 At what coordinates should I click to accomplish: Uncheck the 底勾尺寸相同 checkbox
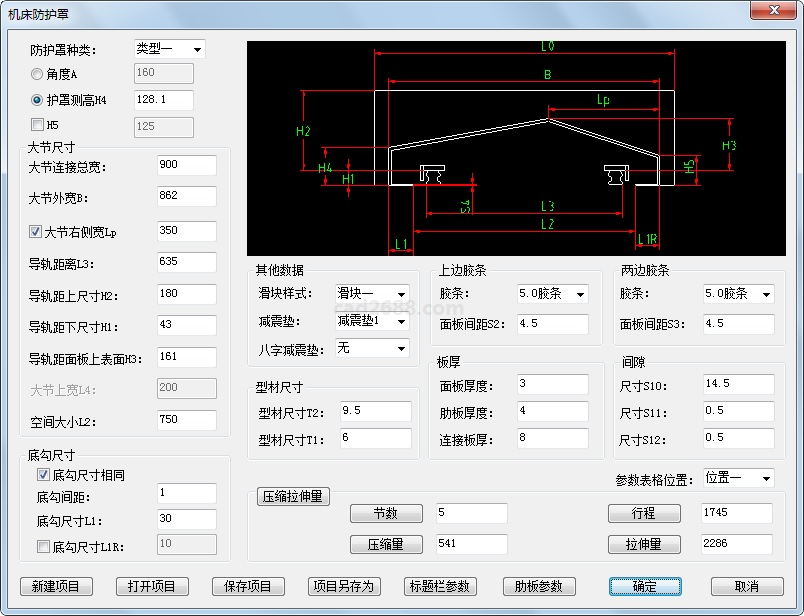point(43,475)
